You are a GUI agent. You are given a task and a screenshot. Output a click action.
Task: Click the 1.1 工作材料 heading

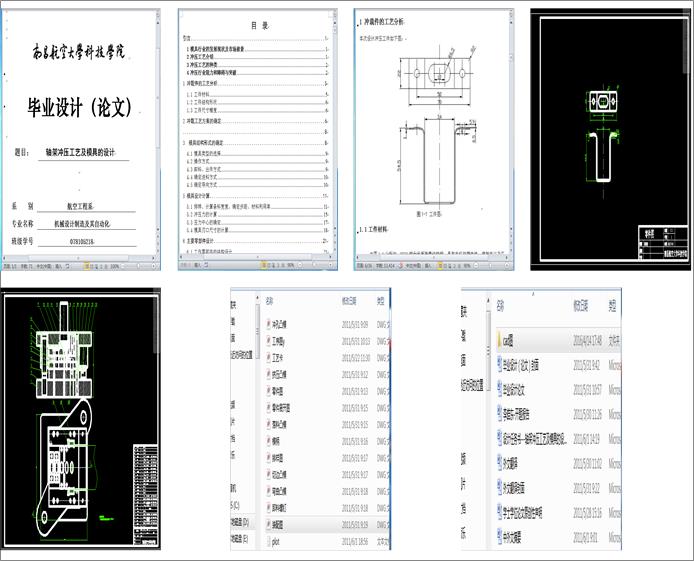[373, 230]
